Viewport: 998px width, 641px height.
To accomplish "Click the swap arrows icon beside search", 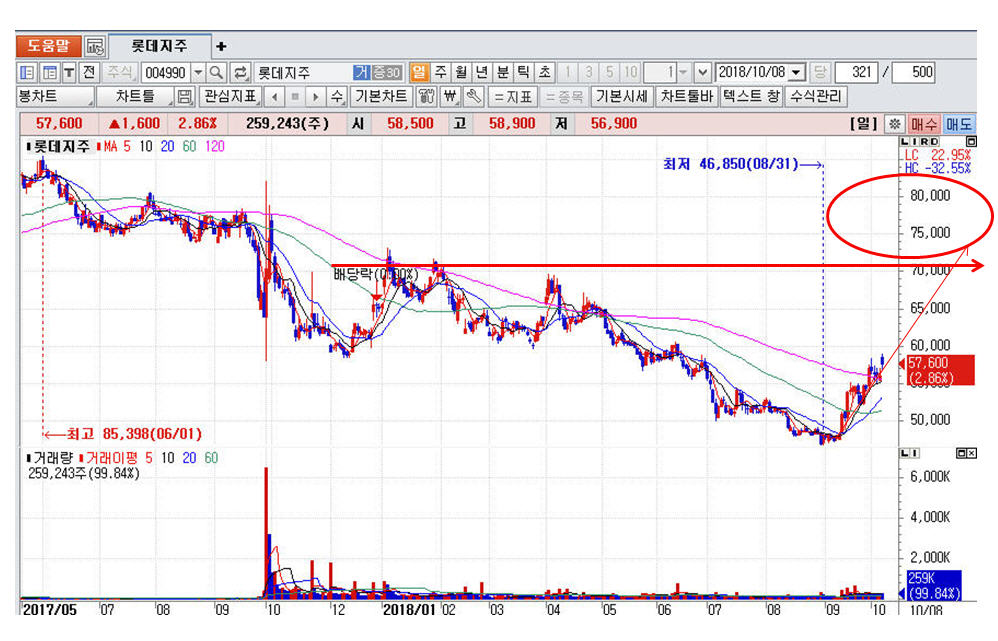I will pos(240,73).
